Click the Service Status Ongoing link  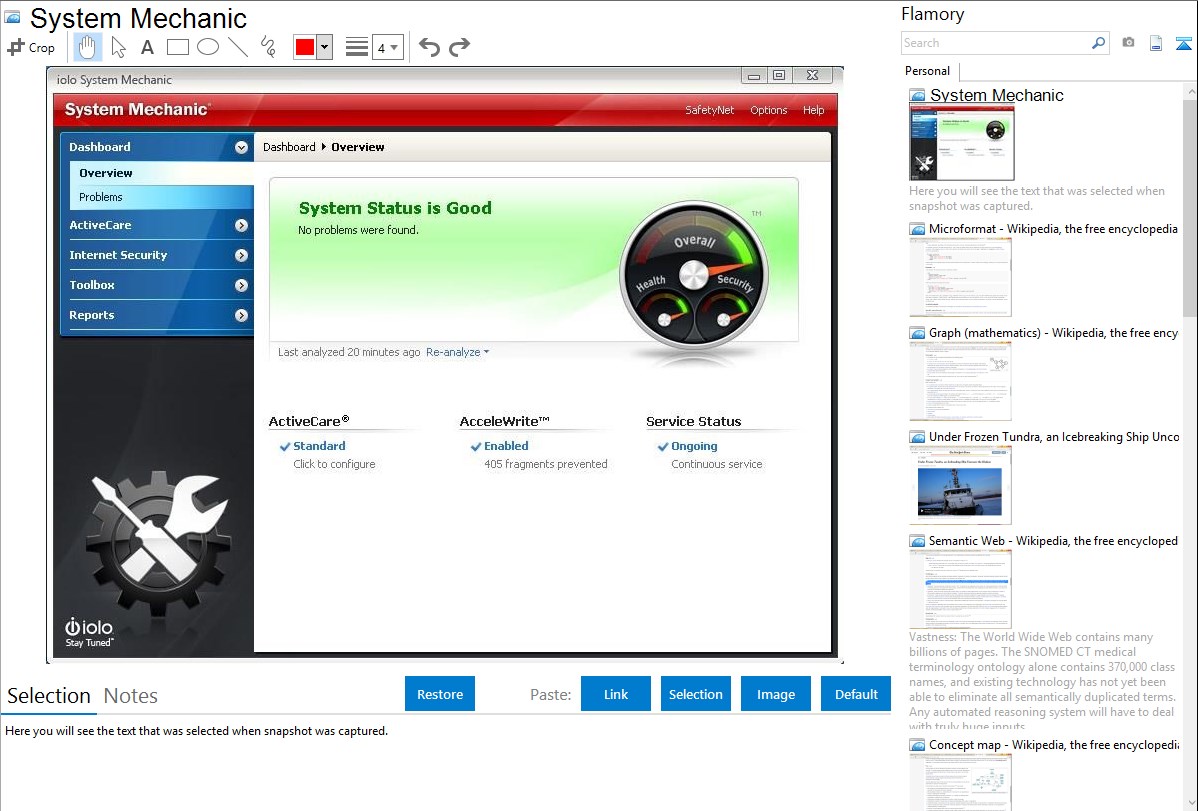pyautogui.click(x=694, y=446)
